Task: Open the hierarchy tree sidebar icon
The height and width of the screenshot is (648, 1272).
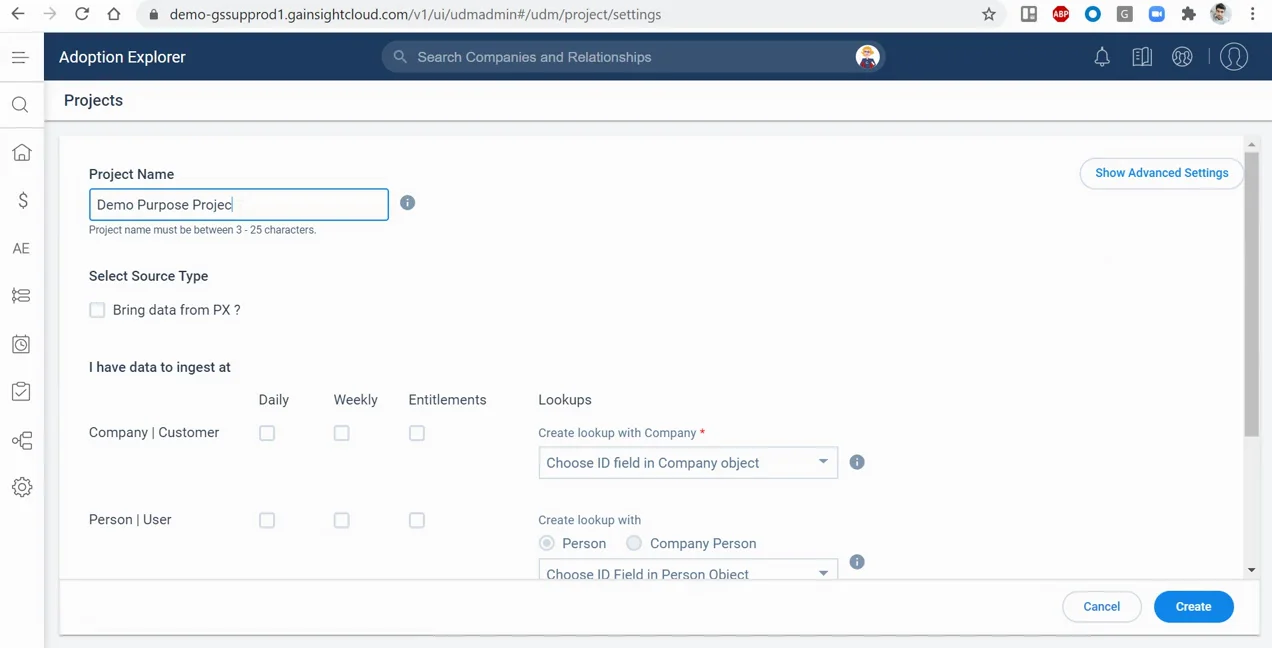Action: click(x=22, y=440)
